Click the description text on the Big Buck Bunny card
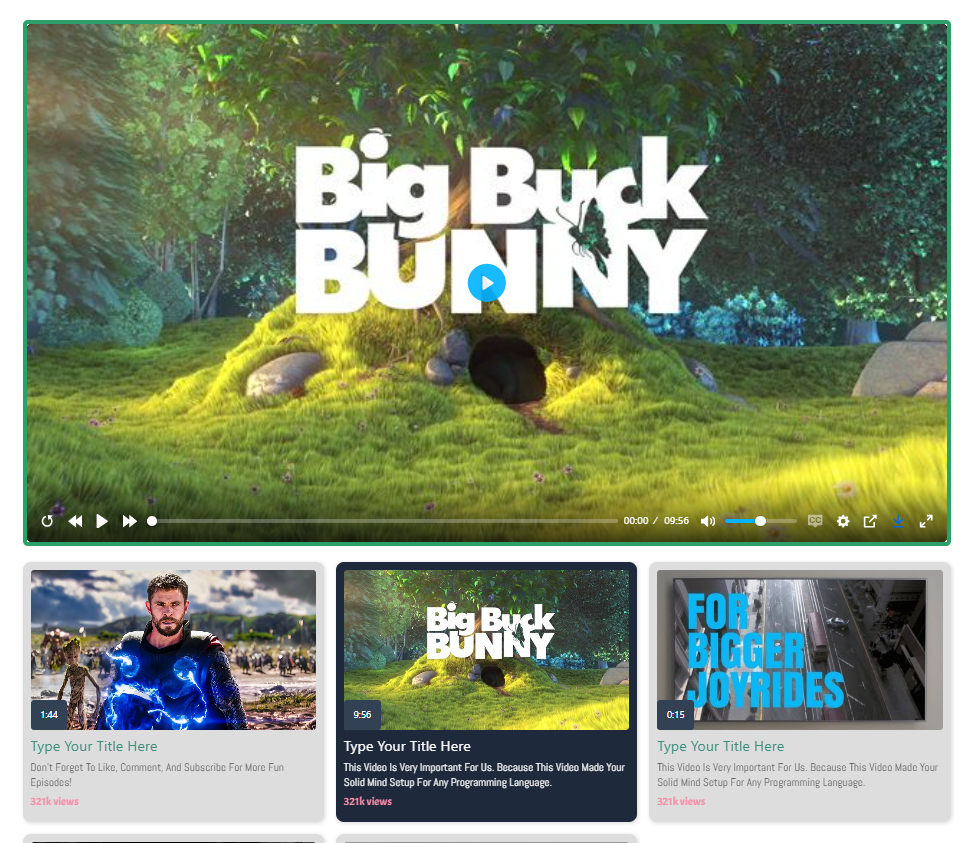The image size is (975, 843). tap(484, 775)
